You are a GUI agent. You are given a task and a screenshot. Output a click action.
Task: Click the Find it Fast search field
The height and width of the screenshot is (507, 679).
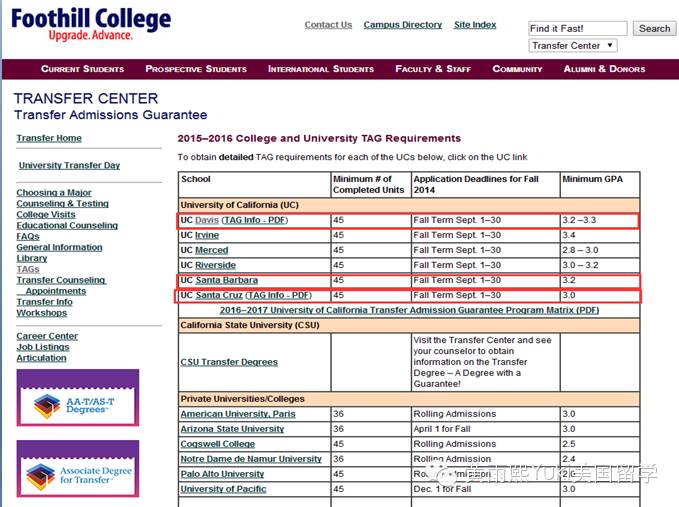[578, 29]
